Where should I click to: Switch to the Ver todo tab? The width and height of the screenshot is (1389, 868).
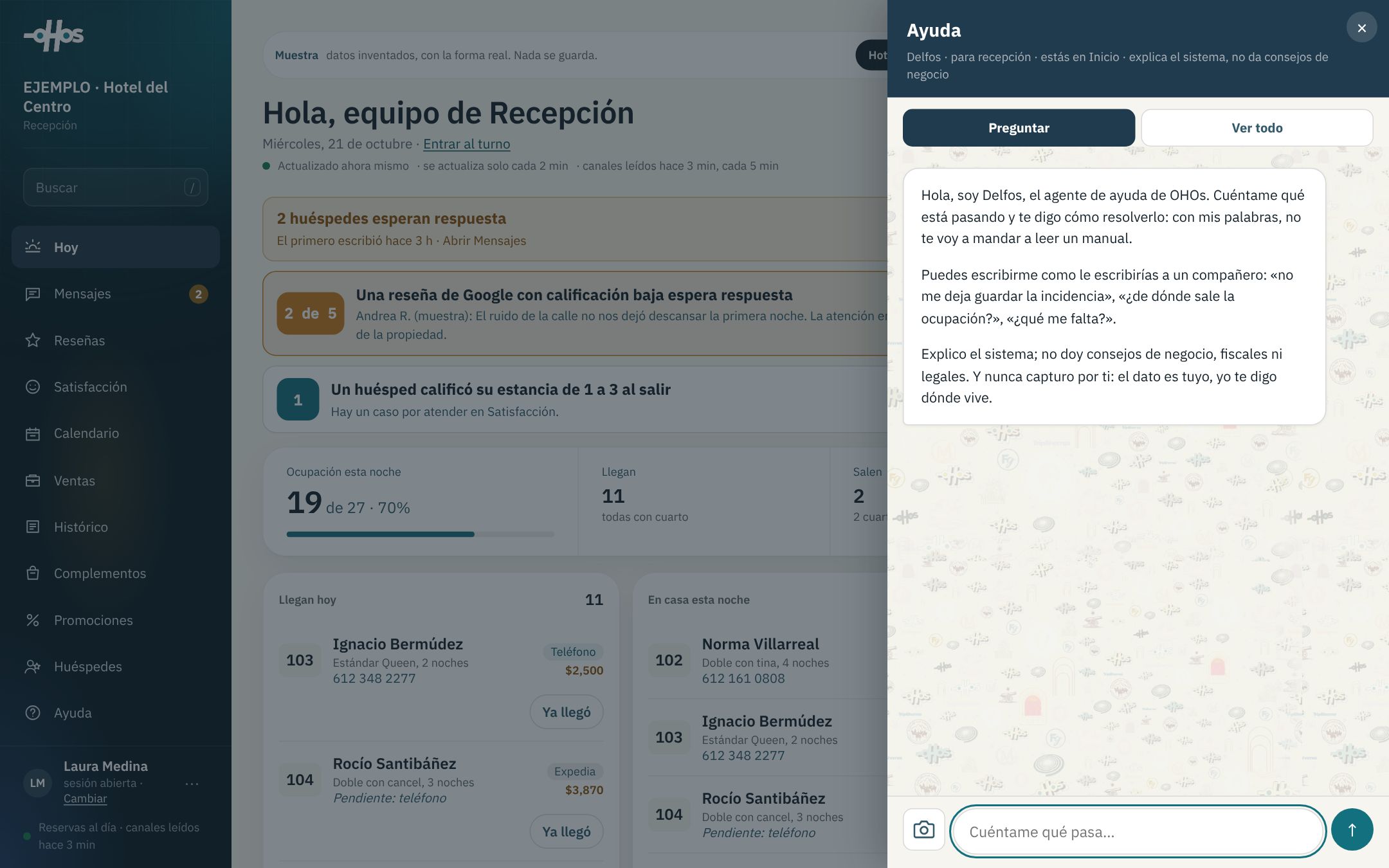tap(1257, 127)
